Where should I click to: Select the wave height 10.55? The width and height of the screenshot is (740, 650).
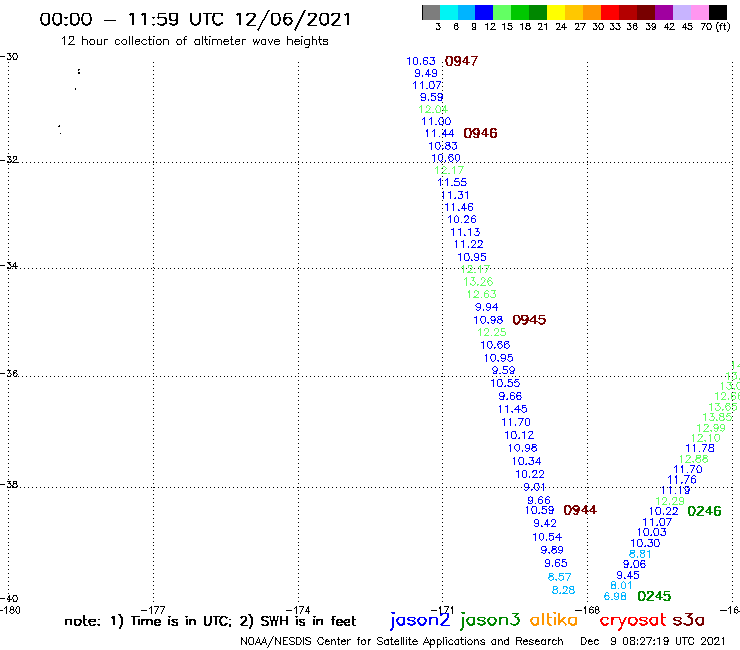505,383
